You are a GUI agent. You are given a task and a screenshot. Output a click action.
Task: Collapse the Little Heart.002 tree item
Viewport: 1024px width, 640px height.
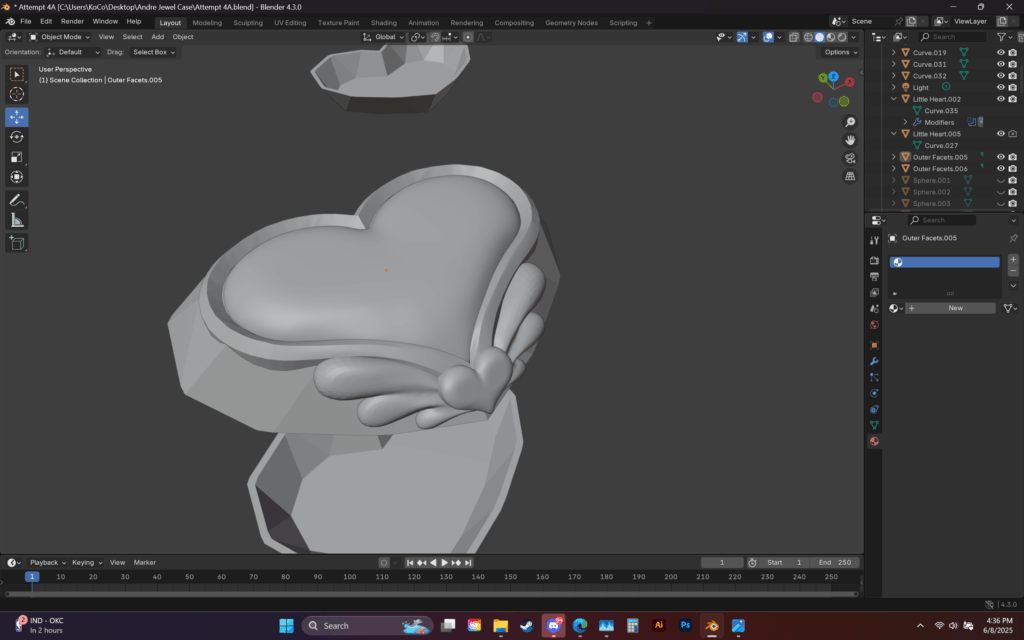click(893, 99)
